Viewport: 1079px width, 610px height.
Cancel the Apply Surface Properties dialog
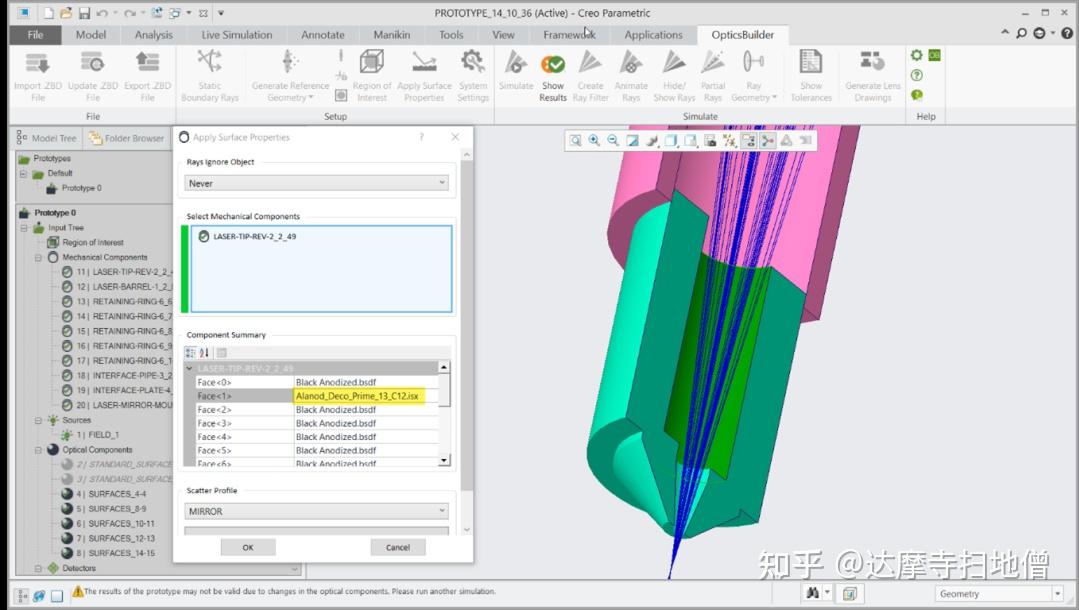[x=398, y=547]
